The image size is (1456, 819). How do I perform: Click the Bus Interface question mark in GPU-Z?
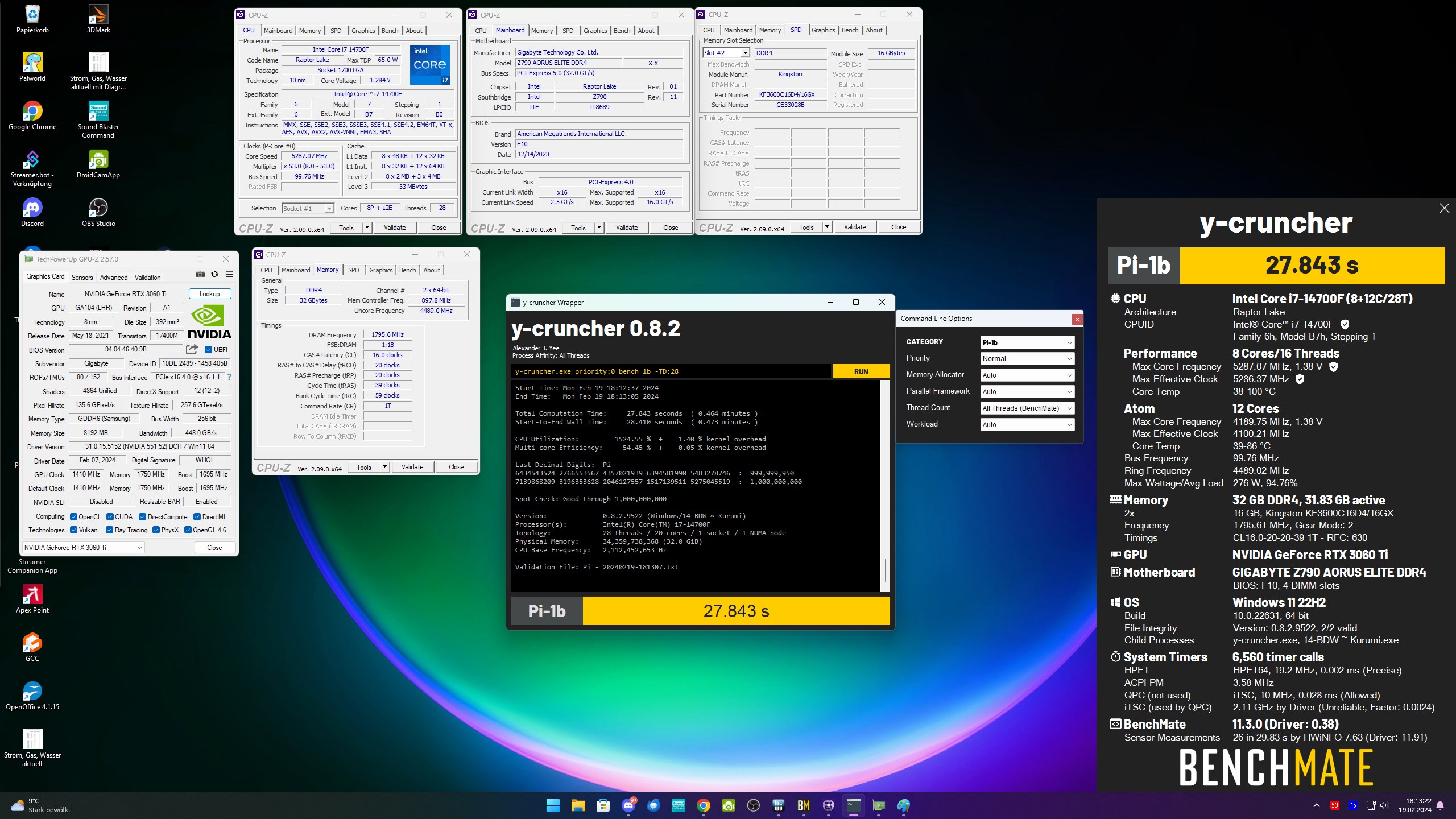pos(229,377)
